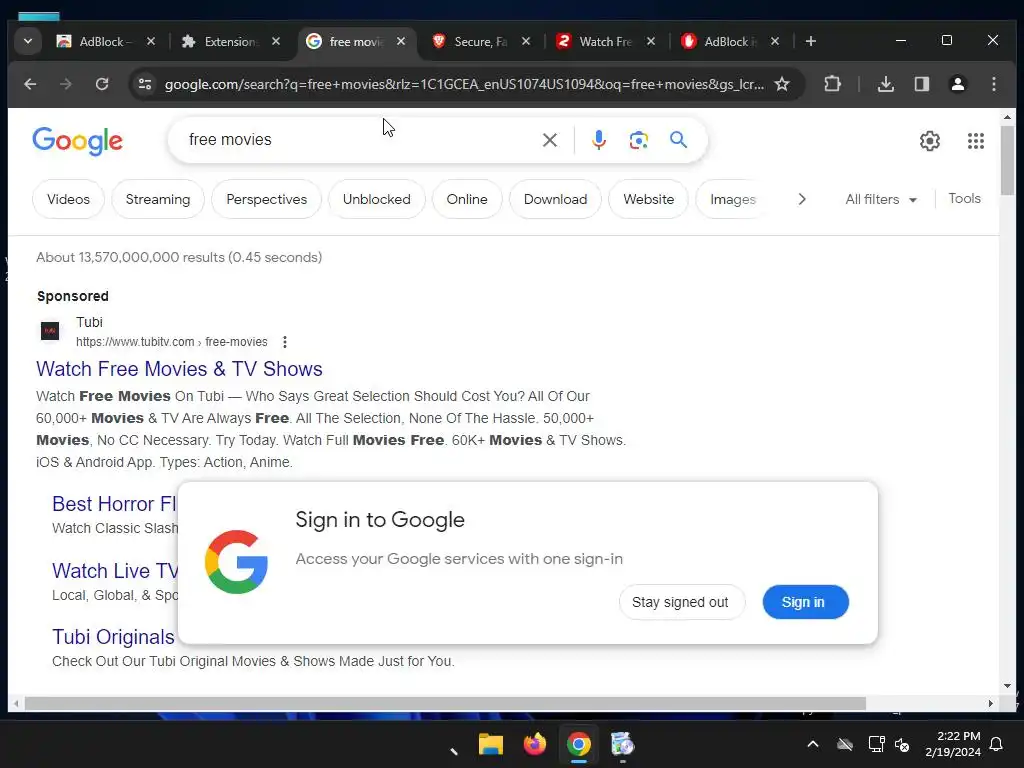View site information icon in address bar
The image size is (1024, 768).
point(145,84)
